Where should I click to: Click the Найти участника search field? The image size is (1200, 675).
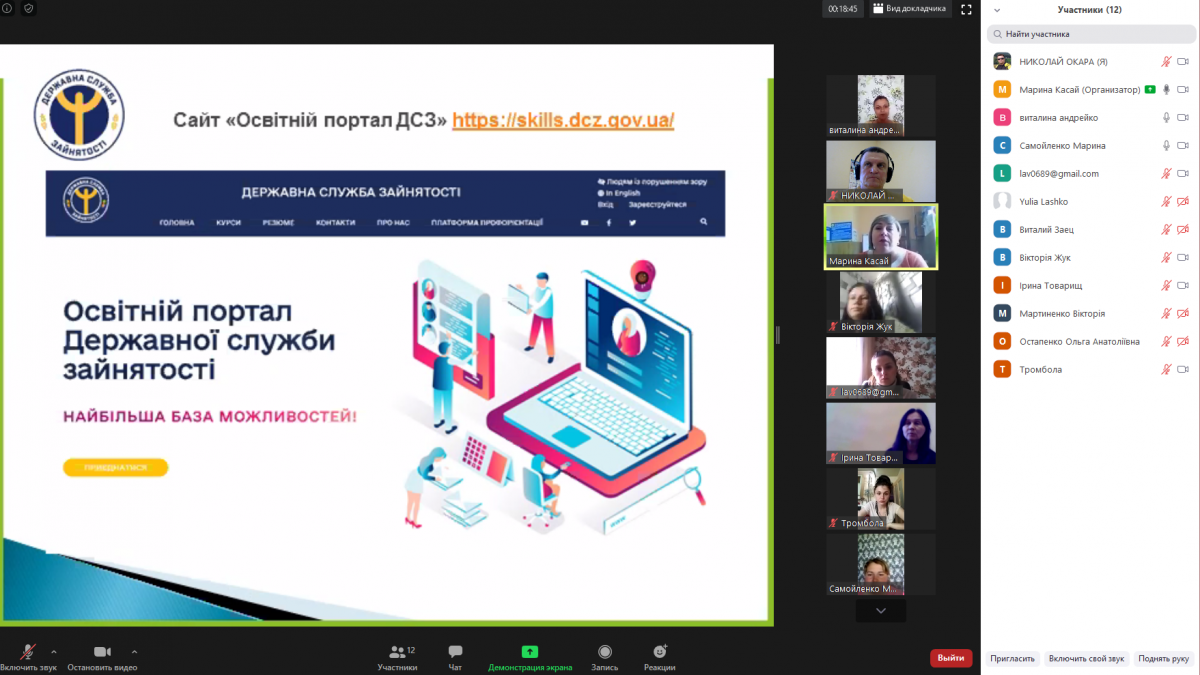pyautogui.click(x=1090, y=34)
